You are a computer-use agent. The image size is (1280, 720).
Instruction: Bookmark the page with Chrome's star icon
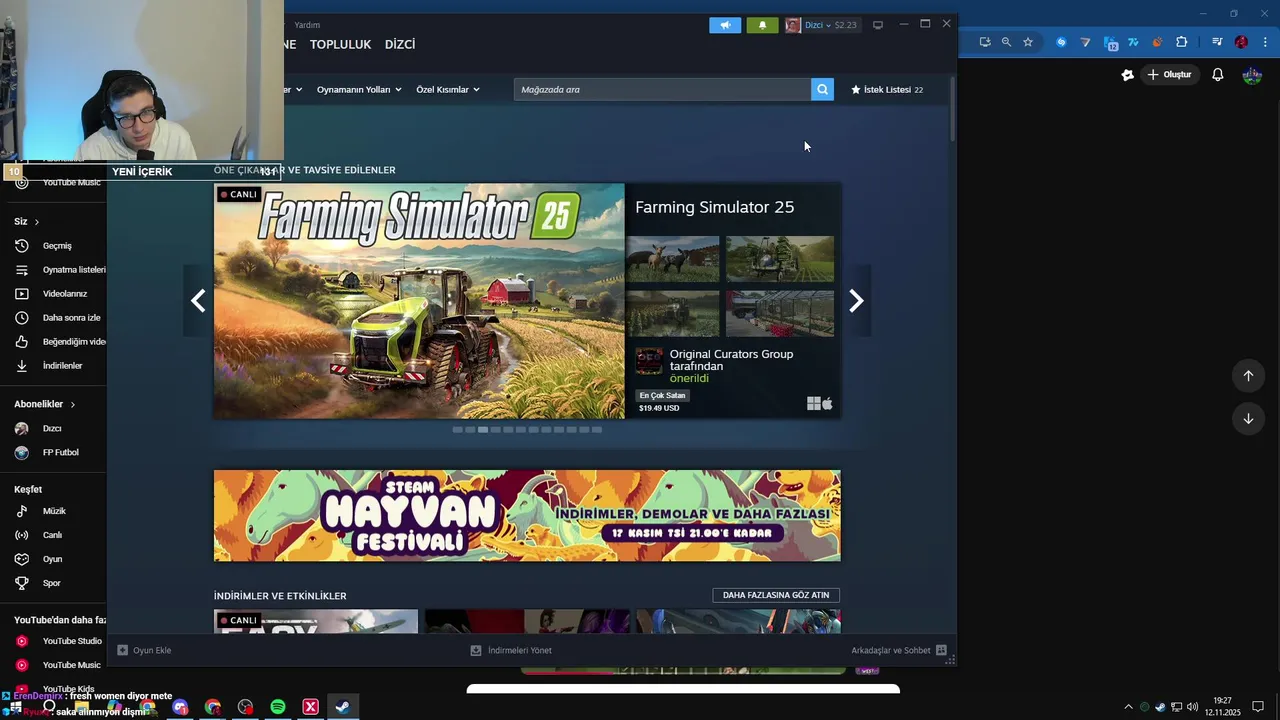1028,42
